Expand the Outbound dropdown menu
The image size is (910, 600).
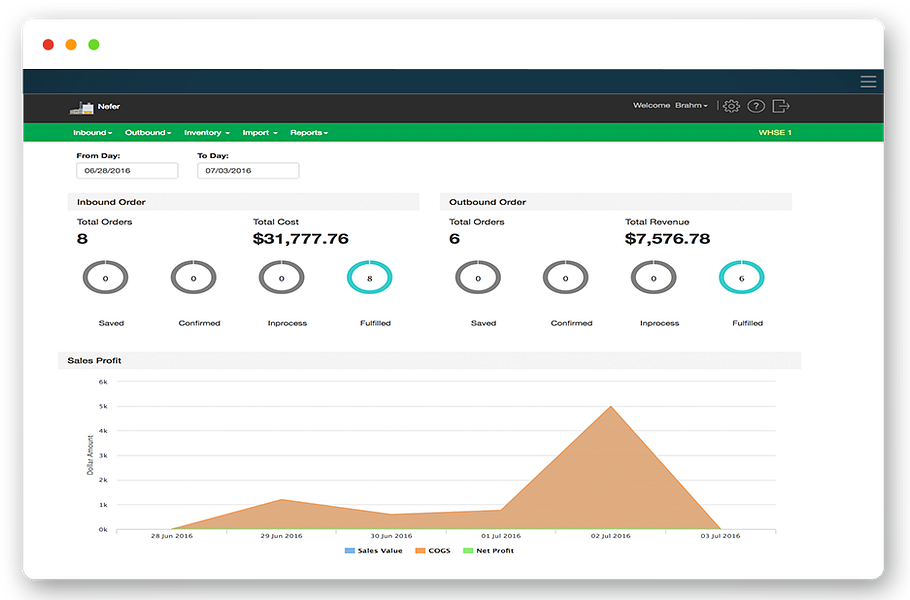pyautogui.click(x=148, y=133)
